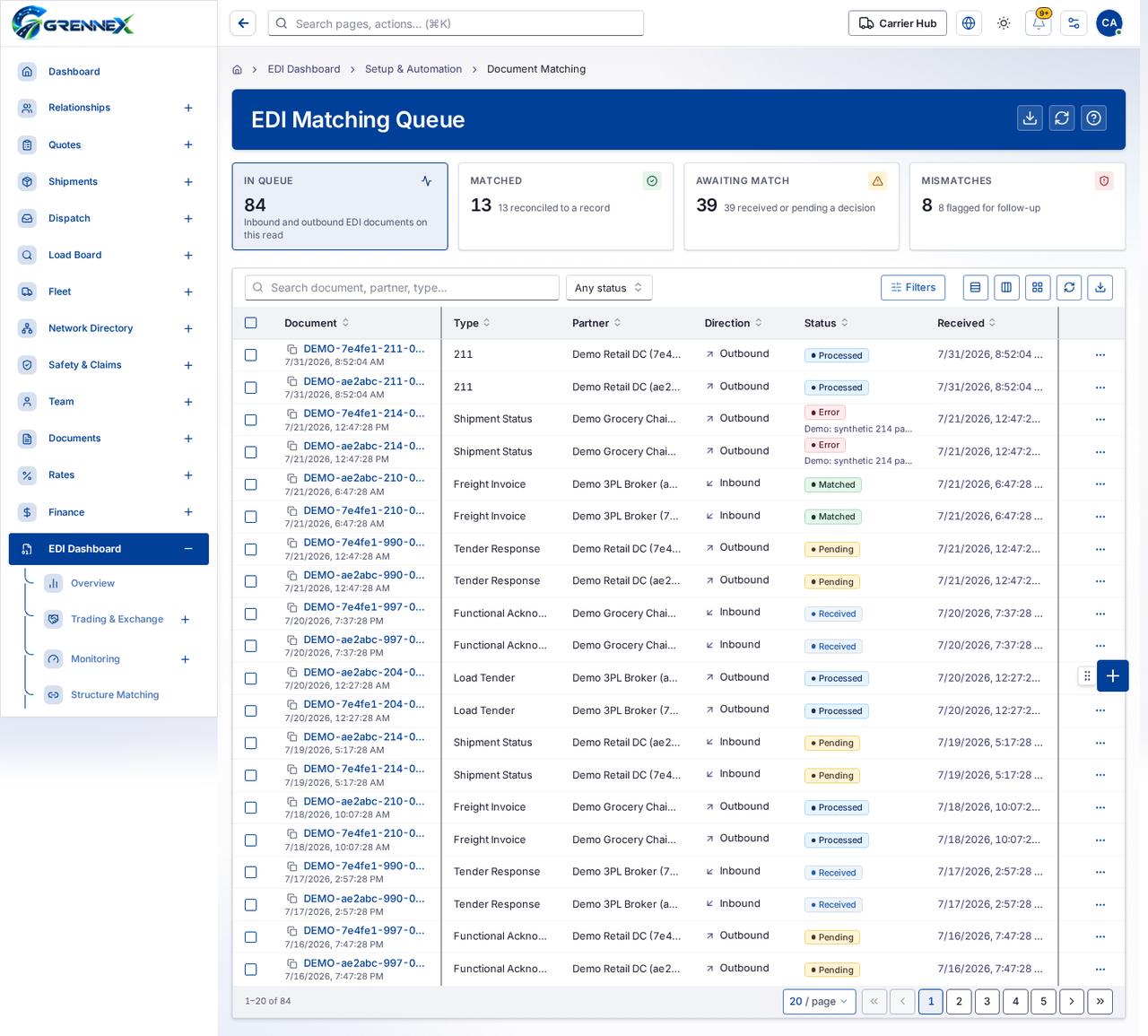Screen dimensions: 1148x1036
Task: Click the Carrier Hub button
Action: (898, 23)
